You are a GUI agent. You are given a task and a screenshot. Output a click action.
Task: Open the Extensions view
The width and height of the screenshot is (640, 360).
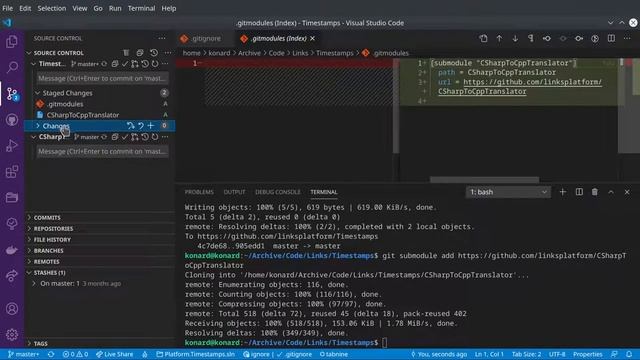tap(12, 172)
